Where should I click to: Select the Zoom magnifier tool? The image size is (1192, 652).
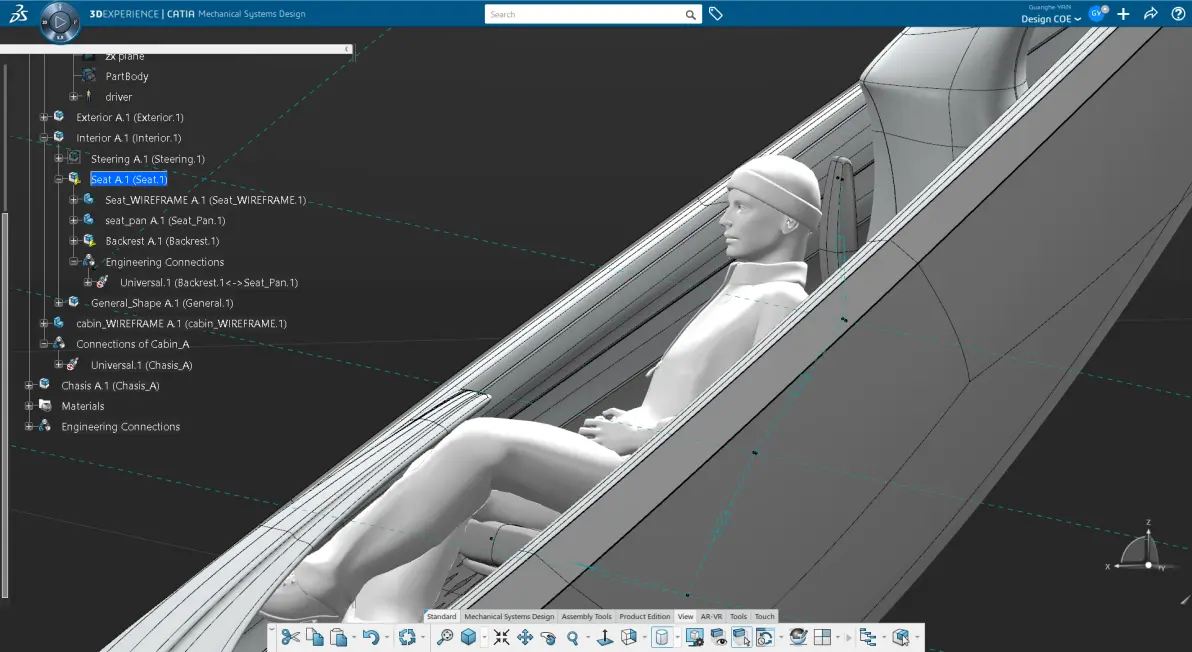click(x=572, y=637)
